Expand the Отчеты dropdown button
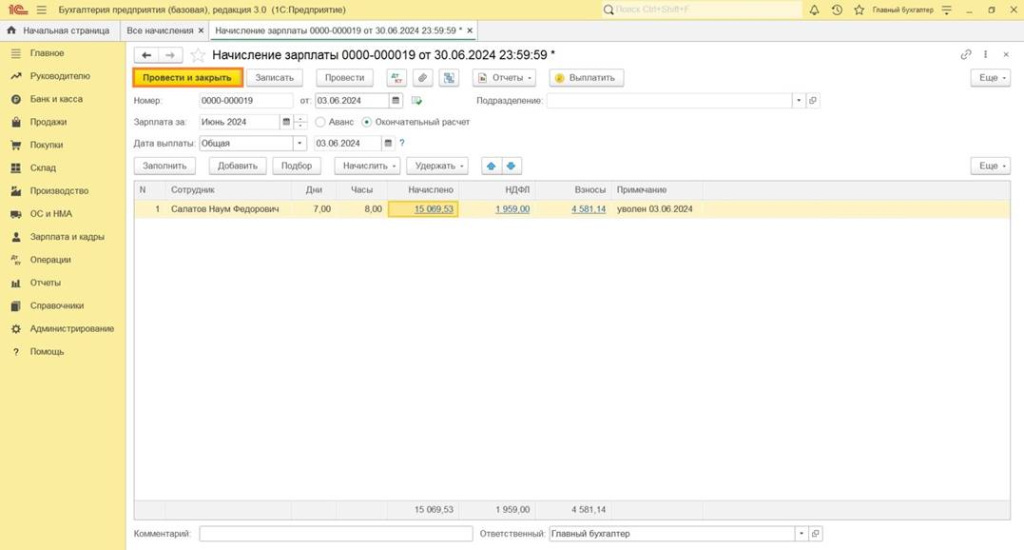This screenshot has width=1024, height=550. [x=505, y=78]
